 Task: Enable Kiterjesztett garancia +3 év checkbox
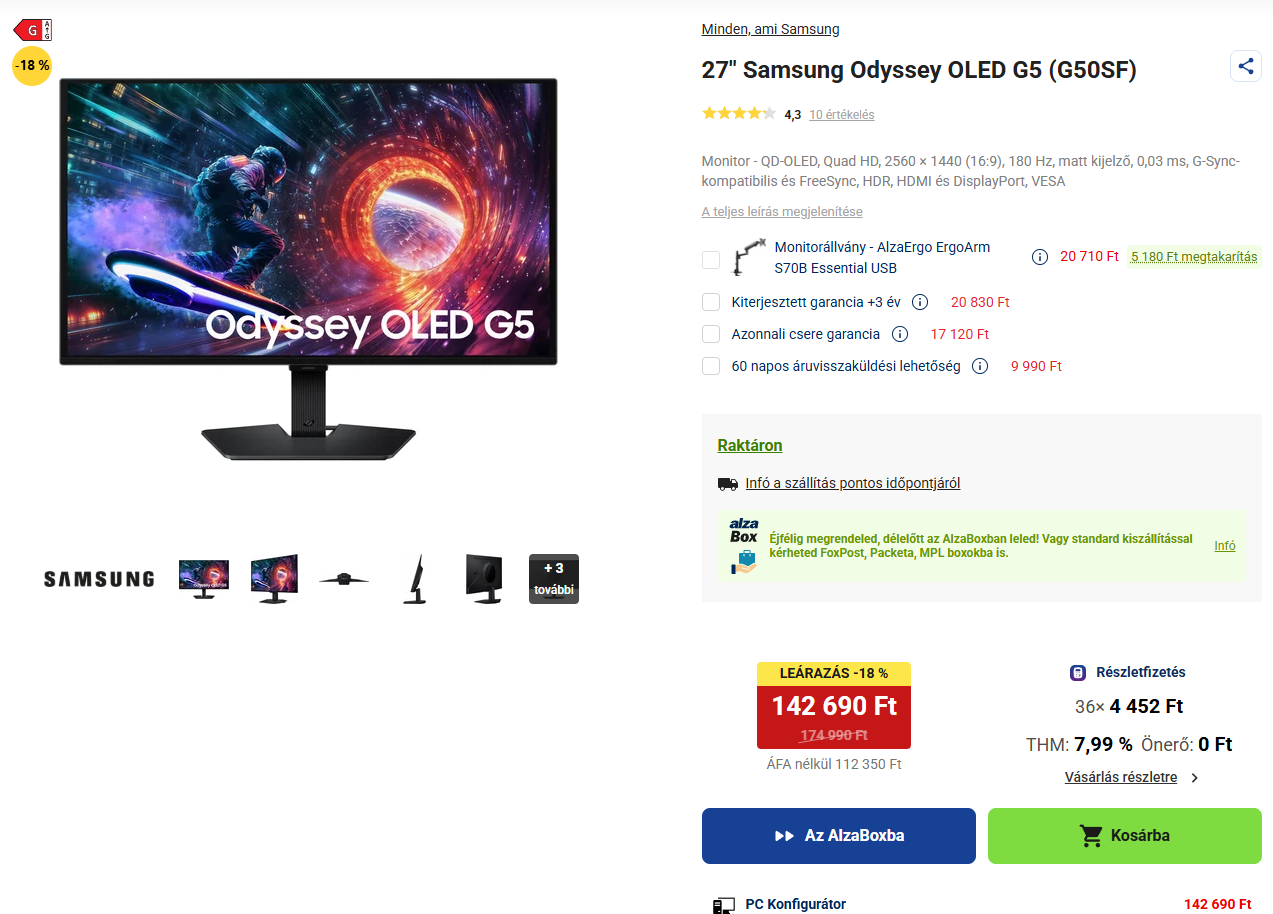(711, 302)
